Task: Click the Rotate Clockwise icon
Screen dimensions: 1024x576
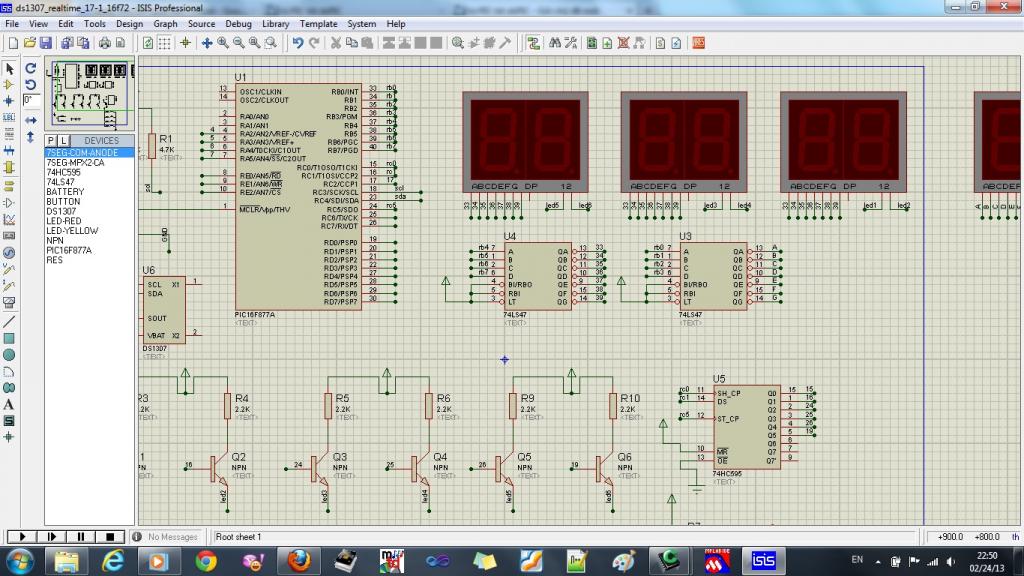Action: point(31,69)
